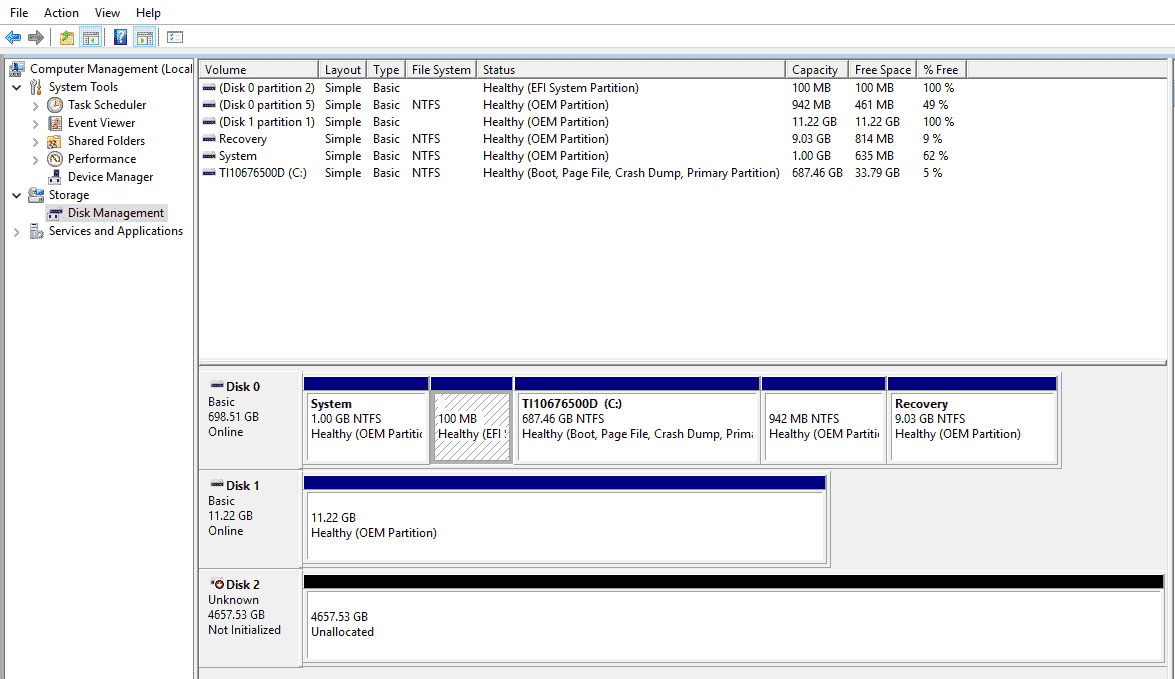Open the File menu
This screenshot has width=1175, height=679.
(x=19, y=13)
